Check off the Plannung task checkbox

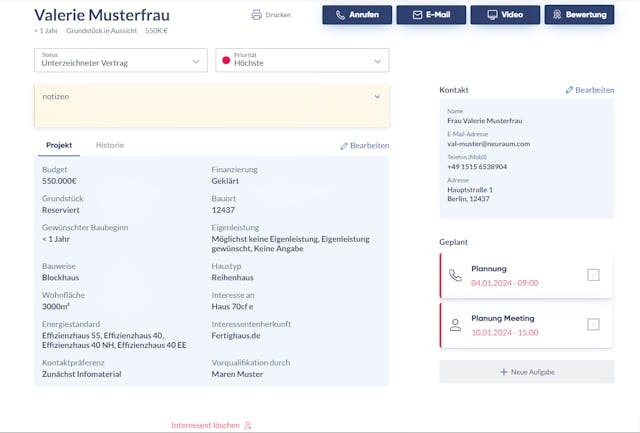(593, 275)
